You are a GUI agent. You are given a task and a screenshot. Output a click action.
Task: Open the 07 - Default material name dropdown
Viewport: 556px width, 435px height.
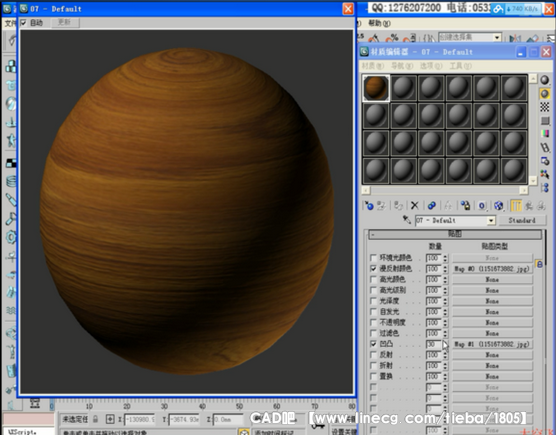click(x=491, y=221)
